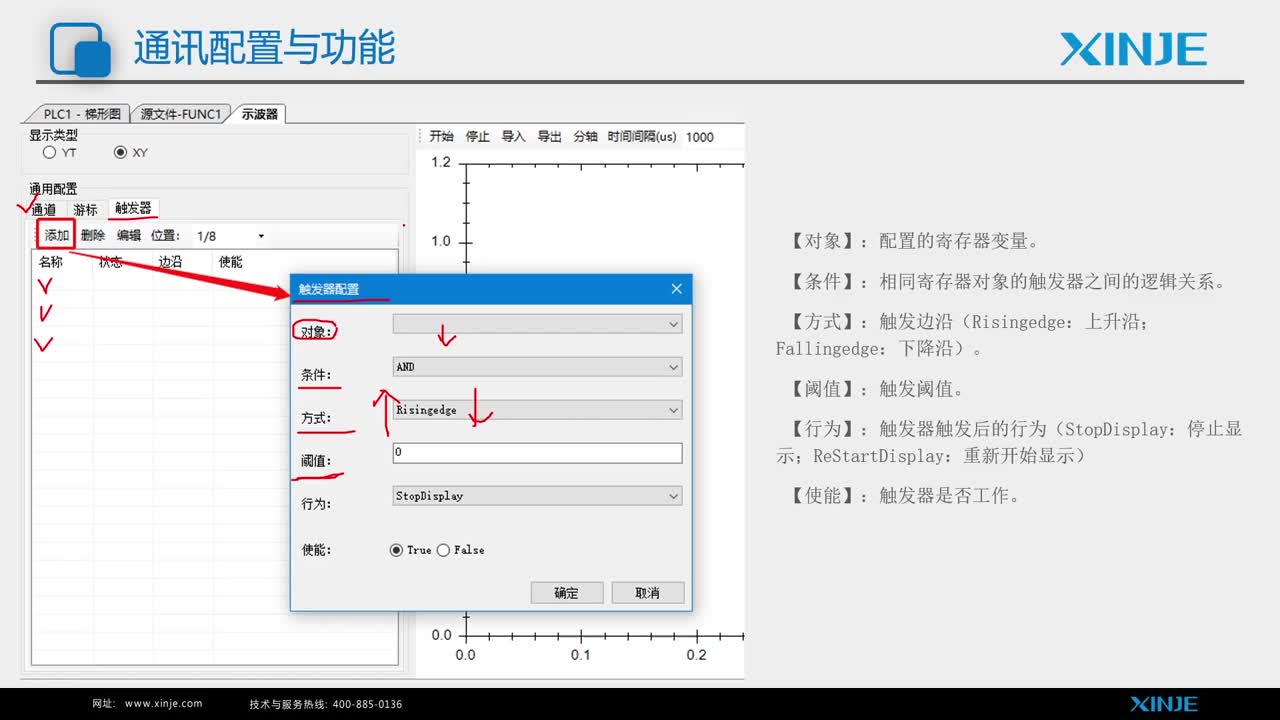Select the XY display type radio
The image size is (1280, 720).
[121, 153]
